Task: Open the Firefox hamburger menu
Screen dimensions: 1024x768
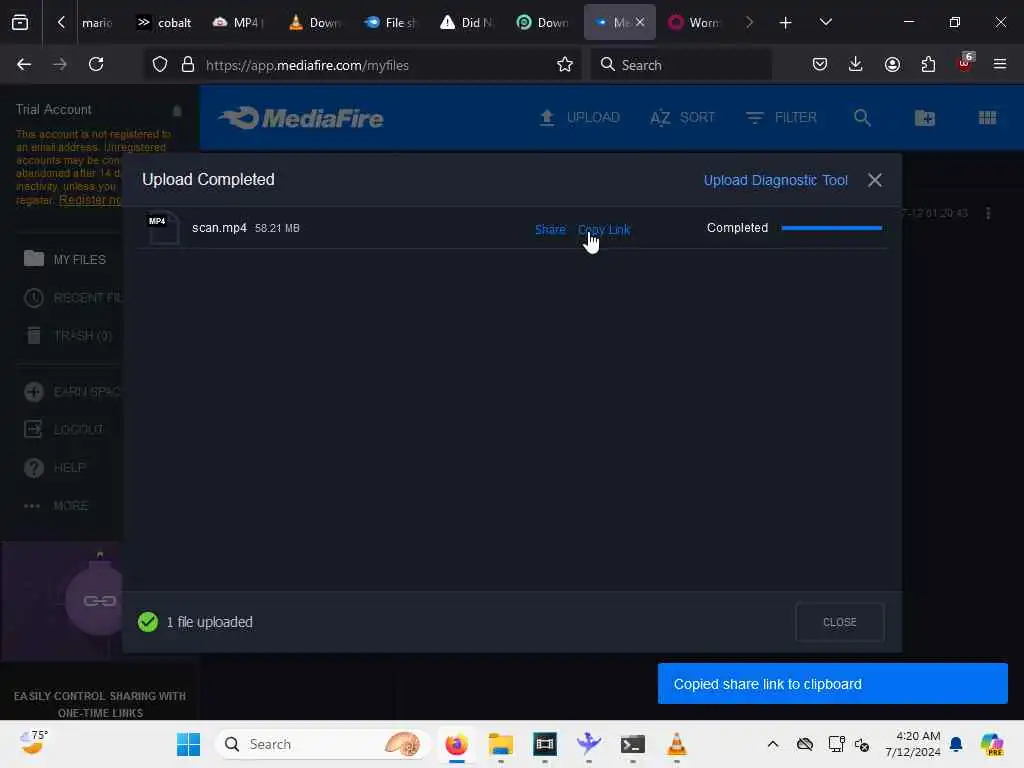Action: click(1000, 65)
